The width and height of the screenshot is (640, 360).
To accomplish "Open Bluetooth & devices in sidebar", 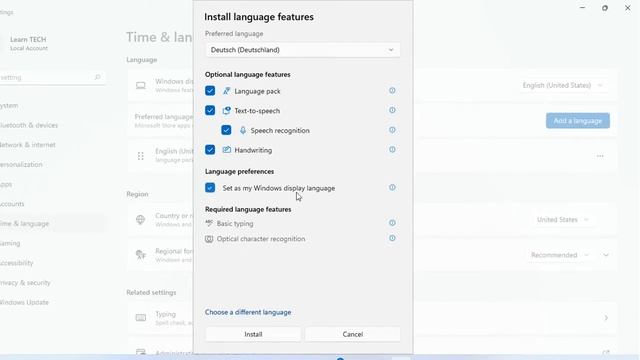I will (x=29, y=125).
